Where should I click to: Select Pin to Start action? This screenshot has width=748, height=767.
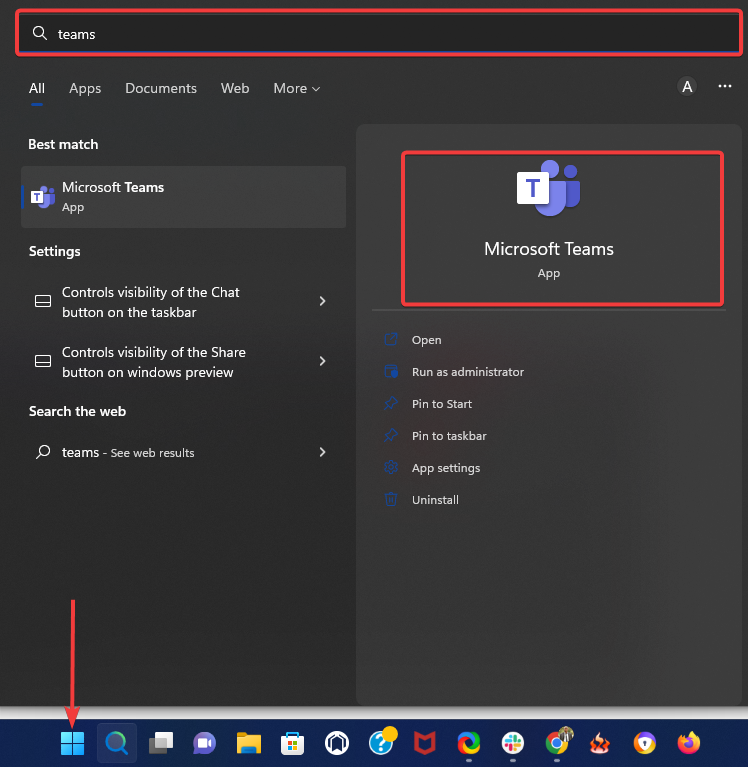point(442,404)
